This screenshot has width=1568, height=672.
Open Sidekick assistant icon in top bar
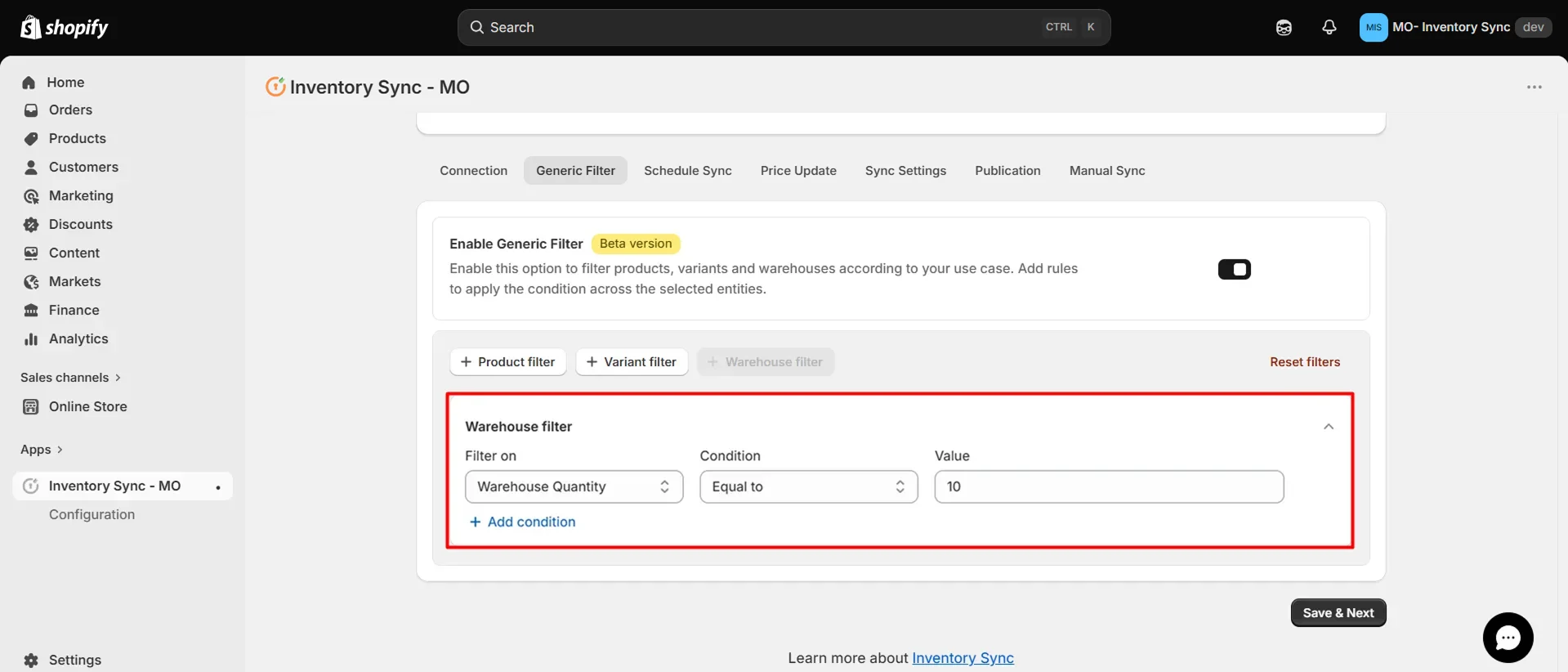(1284, 28)
